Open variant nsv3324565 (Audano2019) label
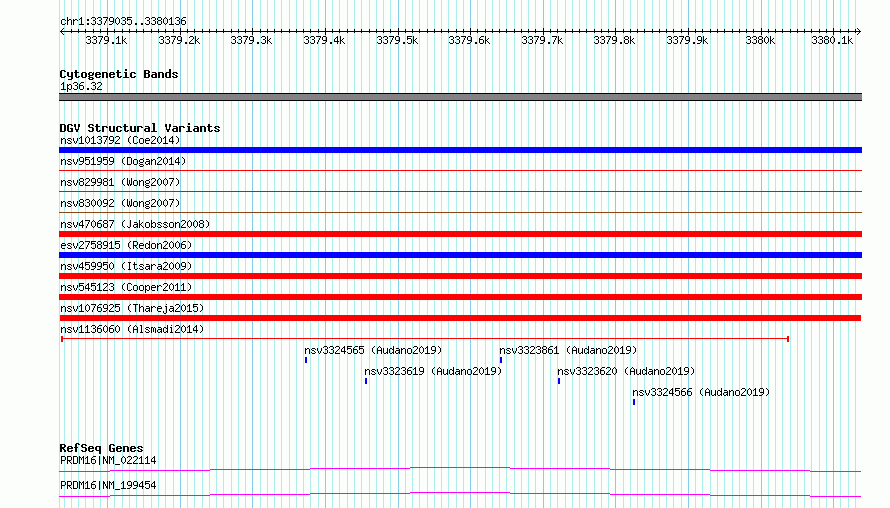 click(373, 350)
